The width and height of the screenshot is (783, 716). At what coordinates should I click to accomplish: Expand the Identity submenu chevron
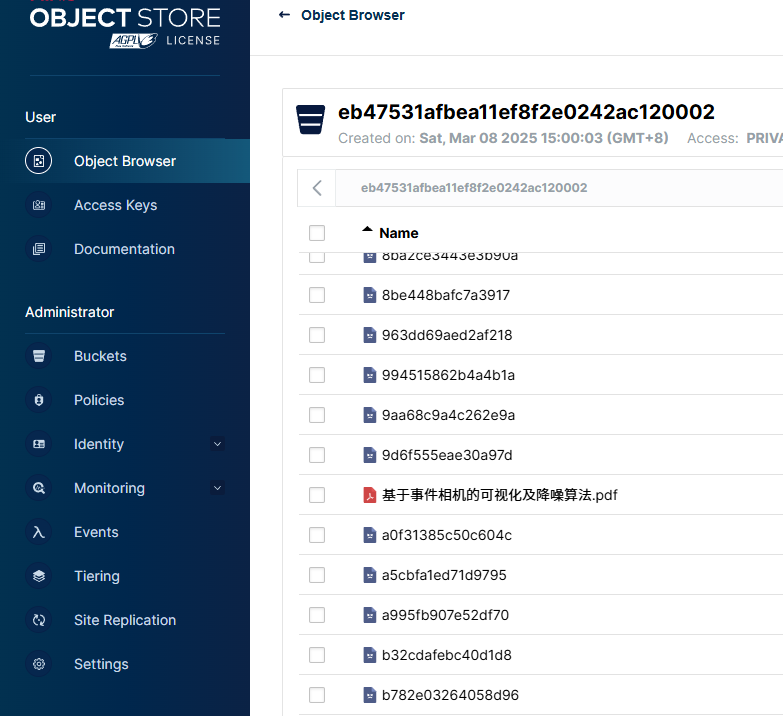tap(217, 444)
